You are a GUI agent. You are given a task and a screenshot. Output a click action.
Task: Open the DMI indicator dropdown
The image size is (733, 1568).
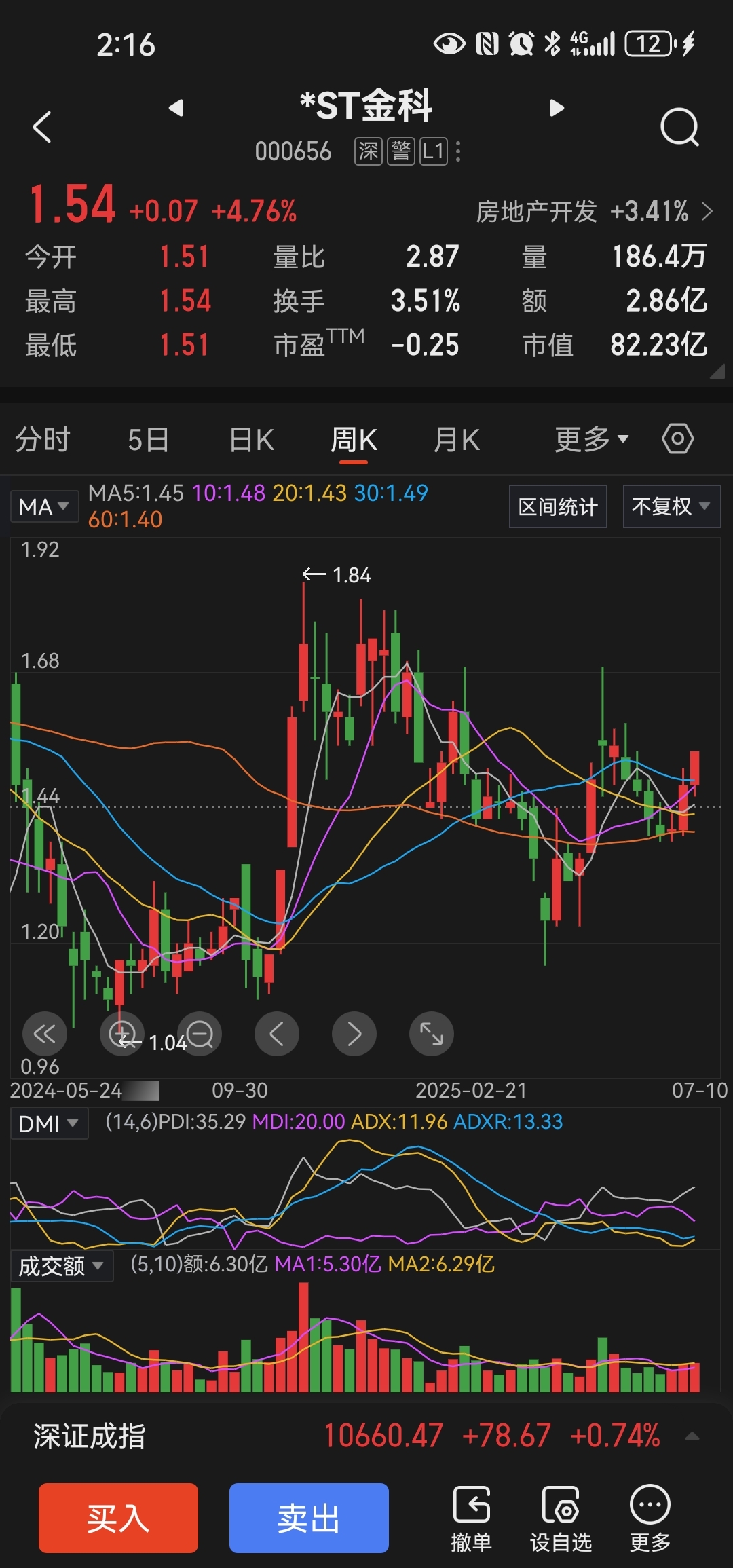point(49,1124)
